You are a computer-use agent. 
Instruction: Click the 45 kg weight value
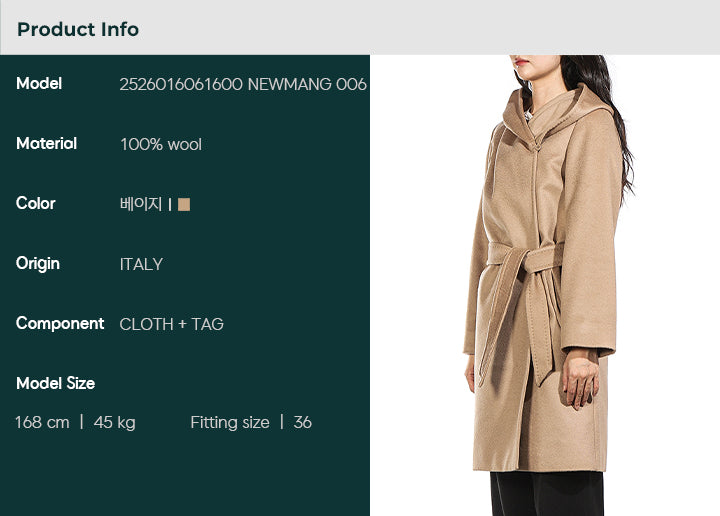(114, 422)
